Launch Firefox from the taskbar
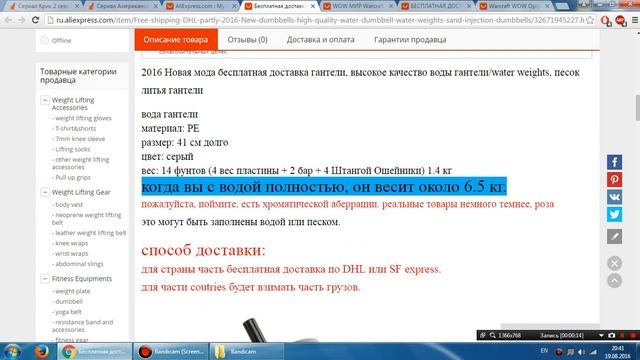This screenshot has width=640, height=360. coord(41,351)
